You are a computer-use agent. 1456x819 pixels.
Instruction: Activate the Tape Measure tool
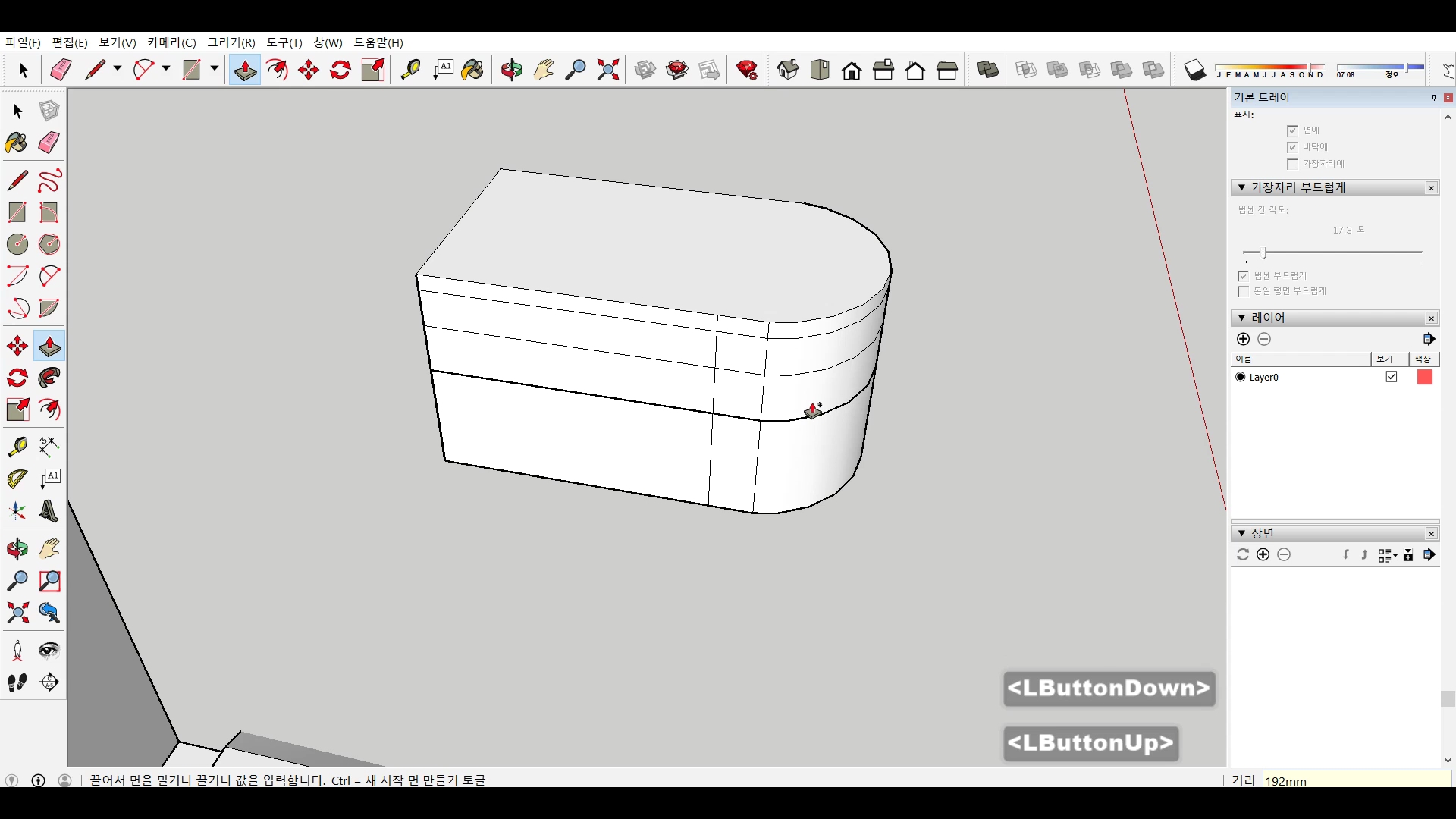coord(17,447)
